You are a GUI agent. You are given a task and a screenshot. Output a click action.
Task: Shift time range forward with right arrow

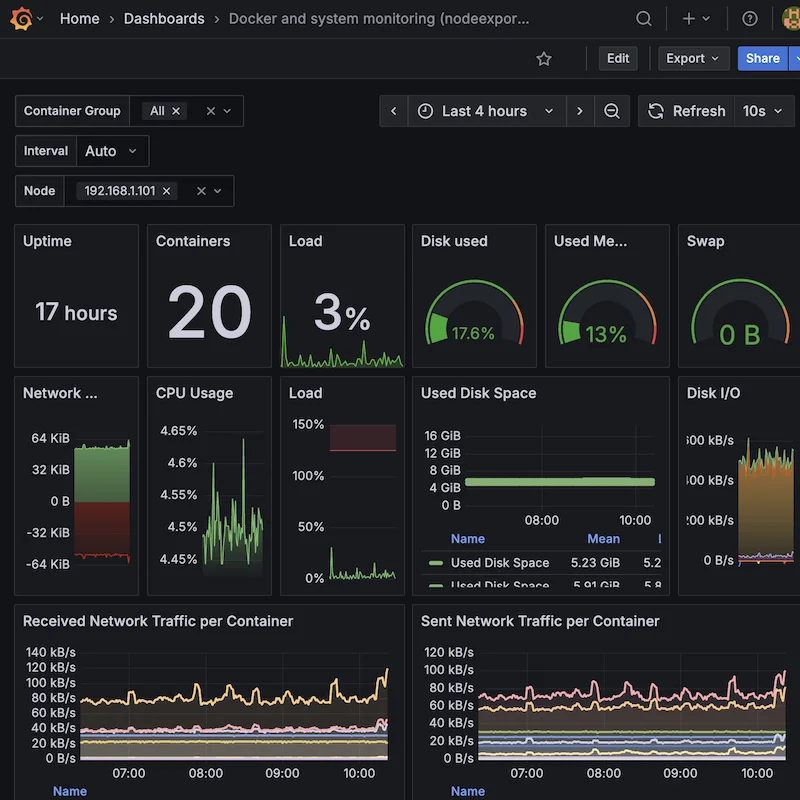coord(581,111)
